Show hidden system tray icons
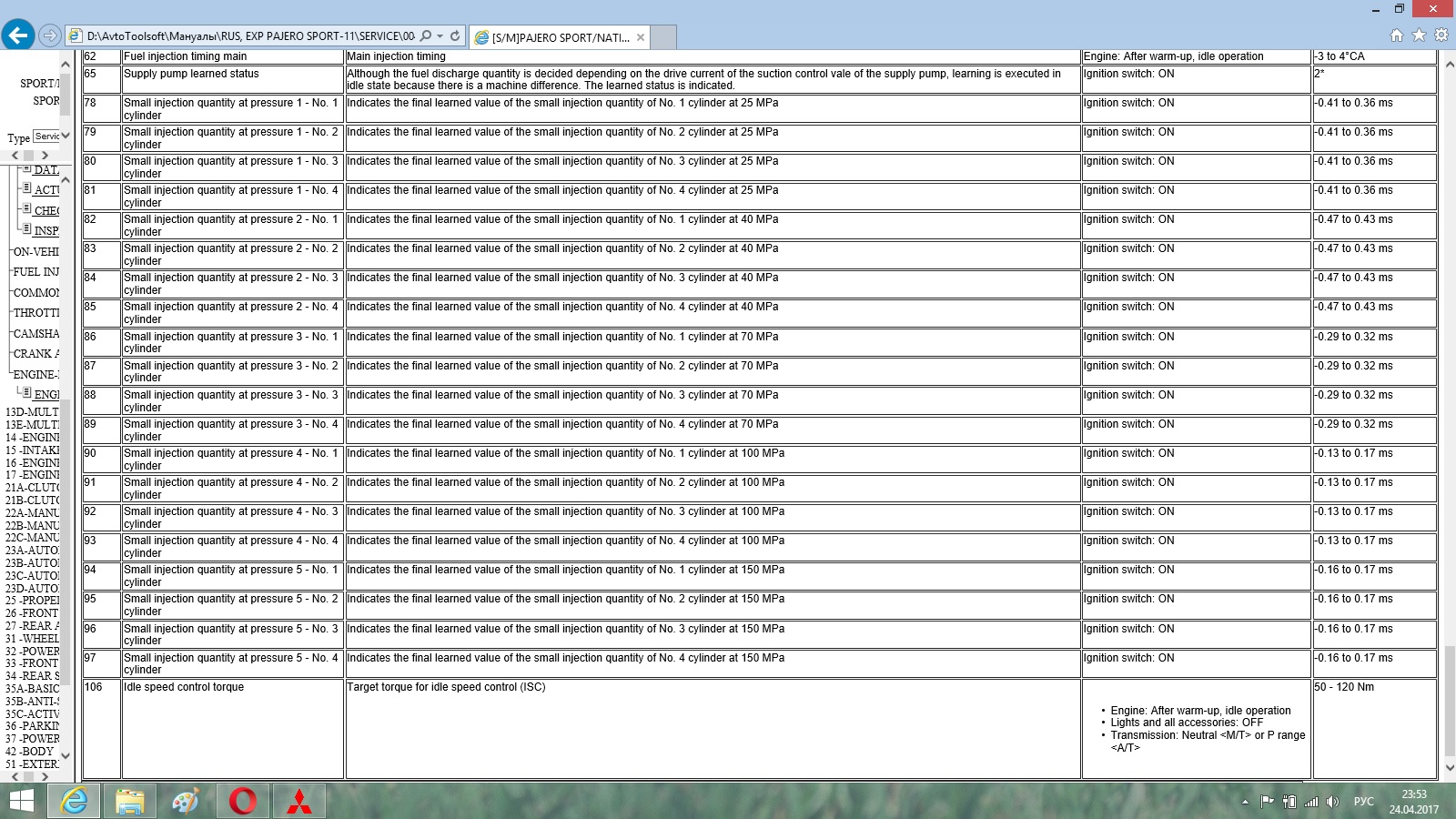1456x819 pixels. (x=1244, y=802)
